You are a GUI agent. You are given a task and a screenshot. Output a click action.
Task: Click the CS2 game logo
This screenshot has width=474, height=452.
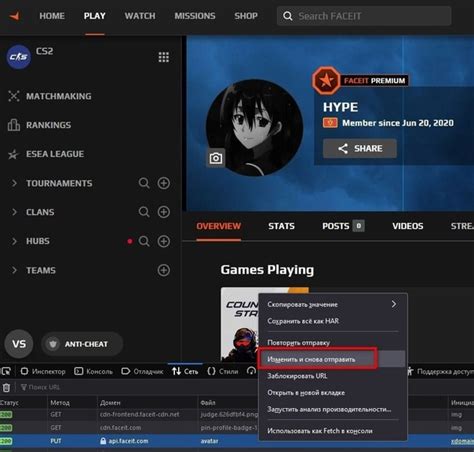pos(19,57)
